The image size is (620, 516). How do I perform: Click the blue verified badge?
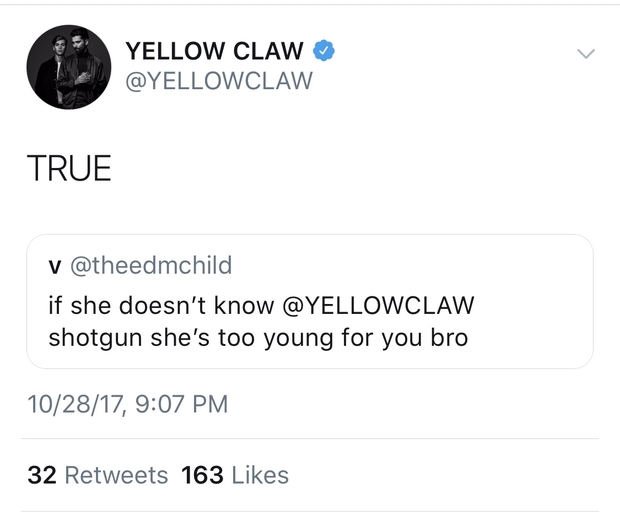tap(323, 50)
